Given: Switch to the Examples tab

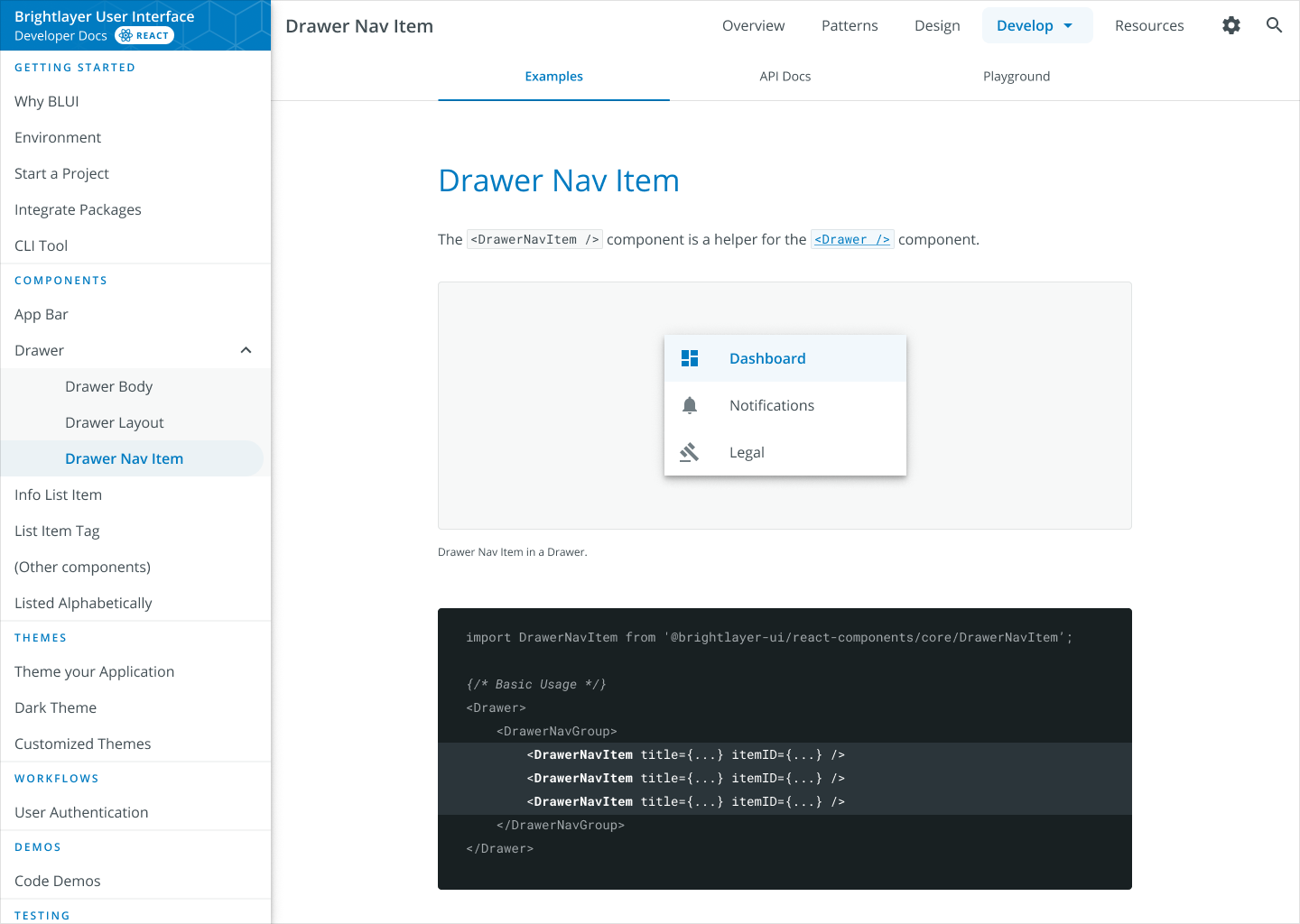Looking at the screenshot, I should pyautogui.click(x=553, y=77).
